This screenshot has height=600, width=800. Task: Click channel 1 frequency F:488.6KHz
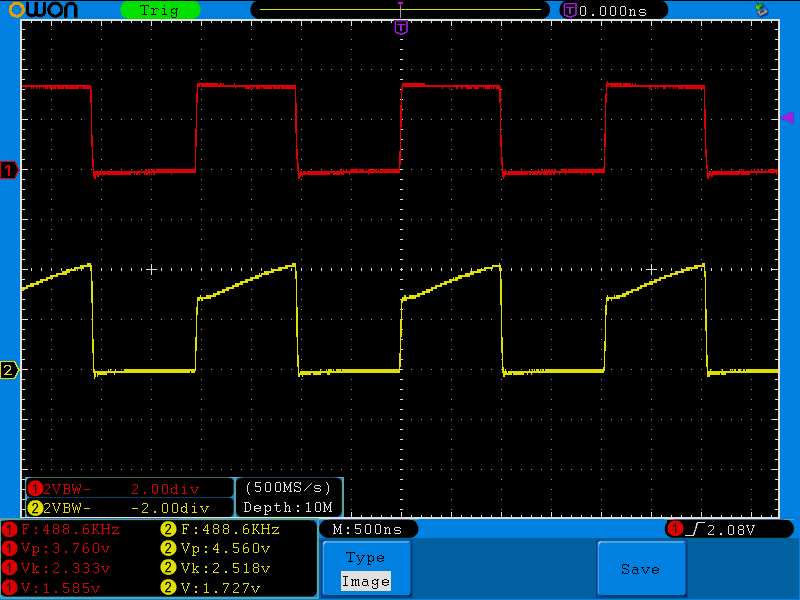point(61,530)
